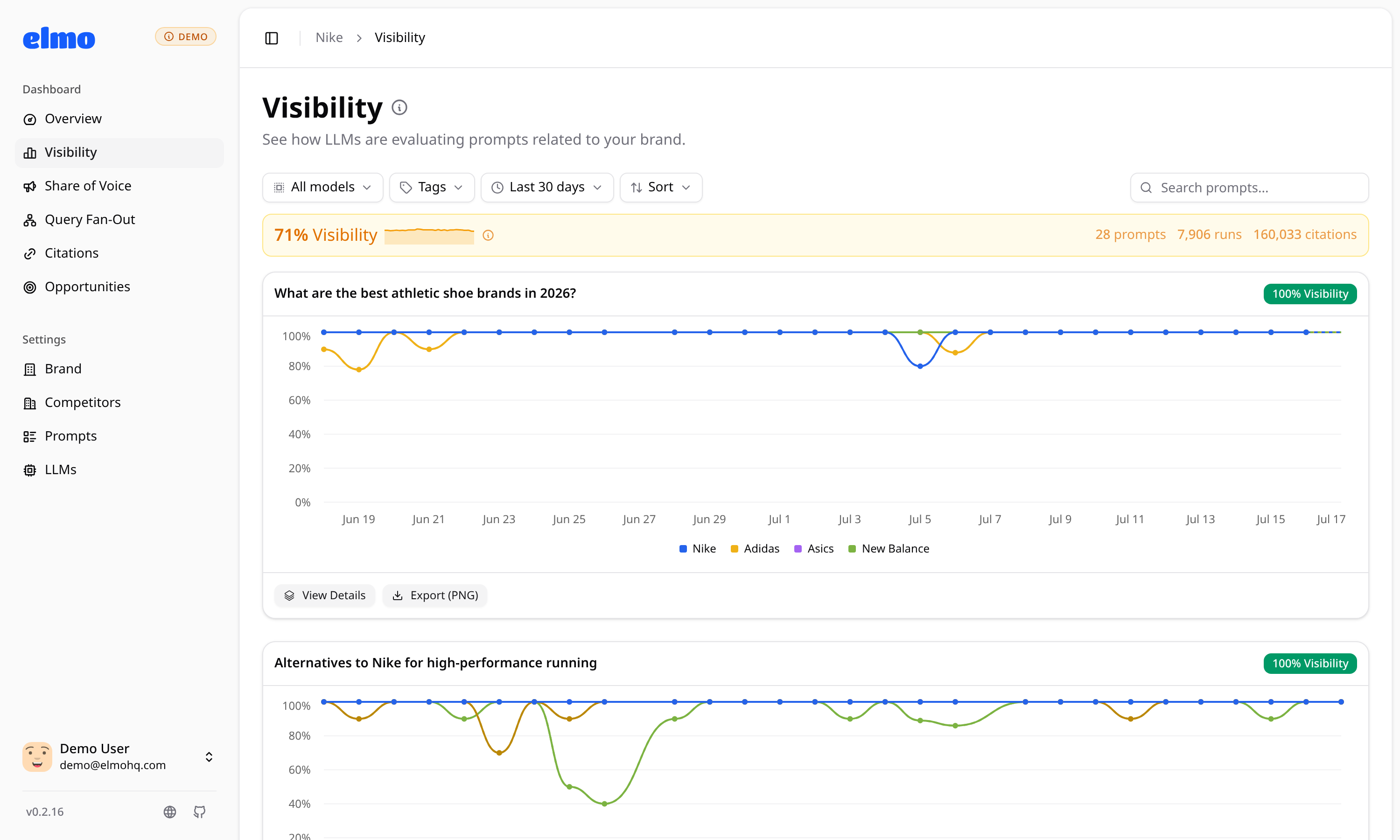Click the athletic shoe brands prompt title

[425, 293]
